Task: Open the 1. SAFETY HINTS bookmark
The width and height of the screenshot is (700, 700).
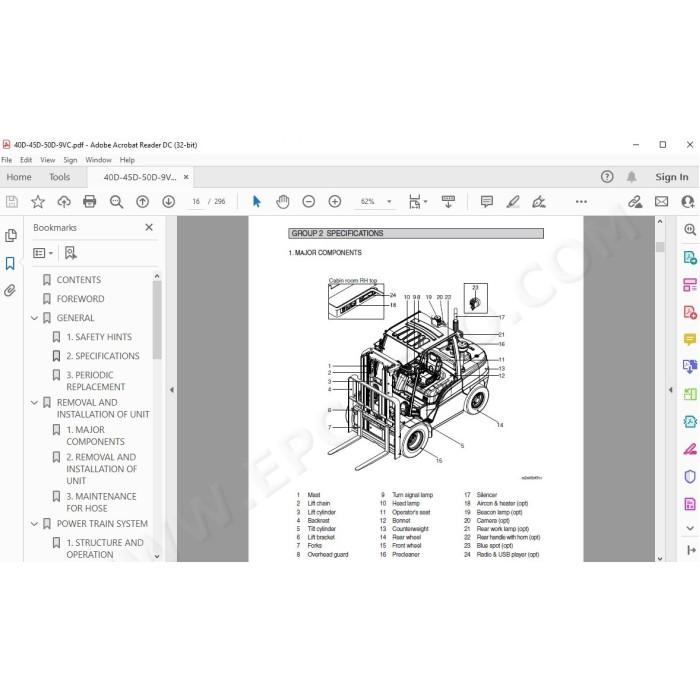Action: pyautogui.click(x=99, y=337)
